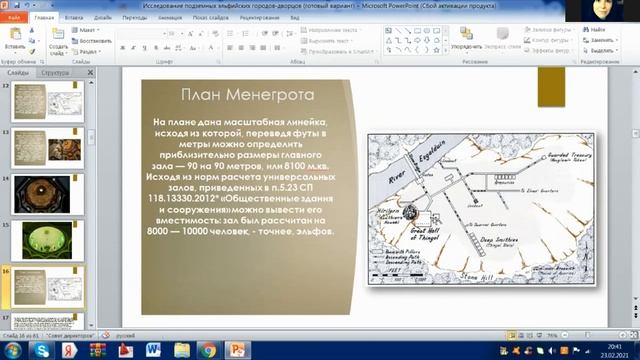The width and height of the screenshot is (640, 360).
Task: Open the Заливка фигуры fill dropdown
Action: click(x=549, y=30)
